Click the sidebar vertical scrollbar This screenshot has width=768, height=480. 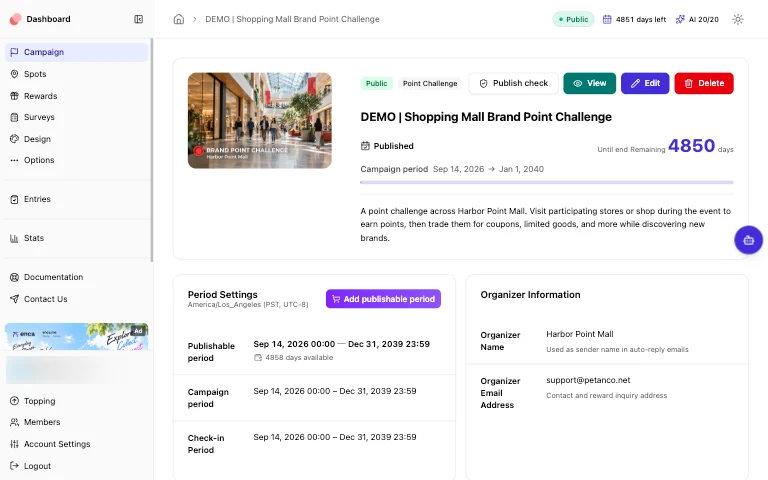(x=151, y=150)
